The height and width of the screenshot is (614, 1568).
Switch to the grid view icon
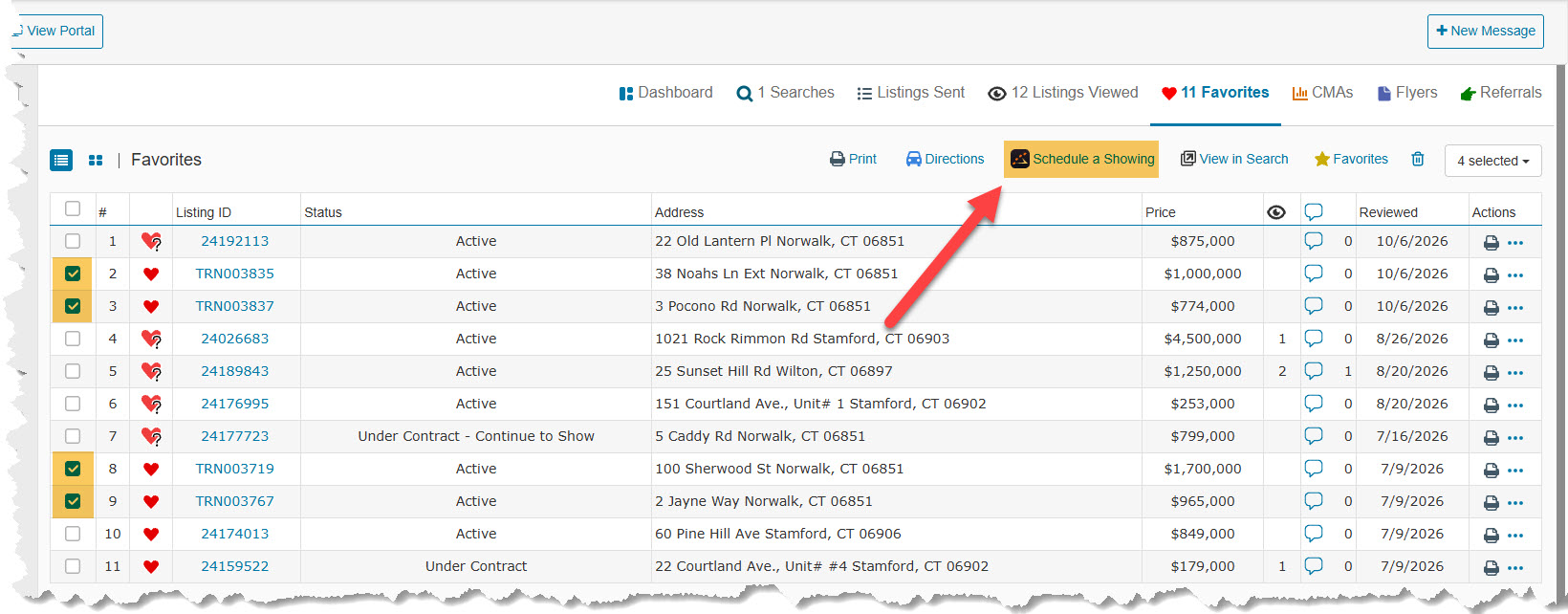tap(96, 160)
